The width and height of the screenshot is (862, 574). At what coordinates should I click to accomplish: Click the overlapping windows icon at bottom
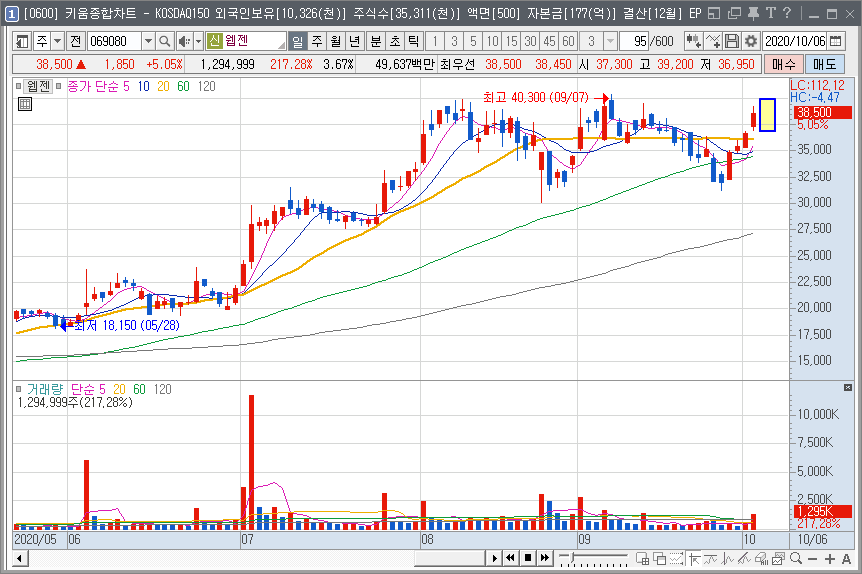(x=659, y=559)
